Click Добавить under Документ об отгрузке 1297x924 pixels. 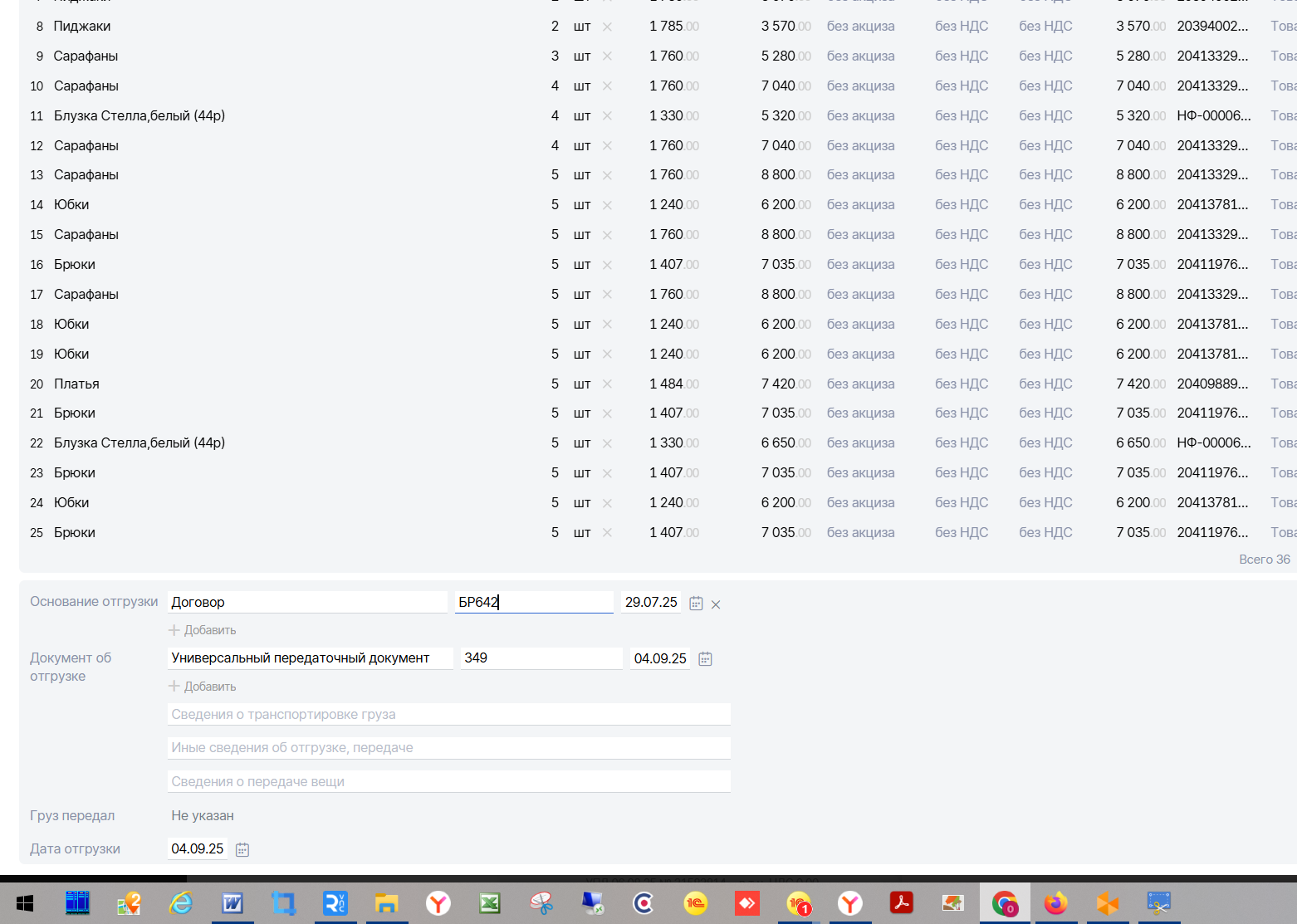203,687
